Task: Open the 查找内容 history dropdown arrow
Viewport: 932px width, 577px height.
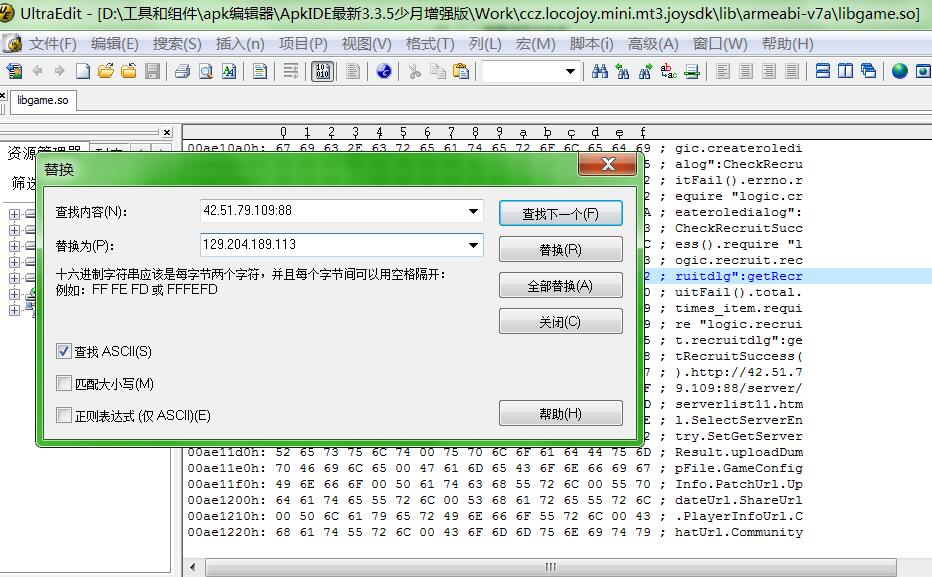Action: point(473,212)
